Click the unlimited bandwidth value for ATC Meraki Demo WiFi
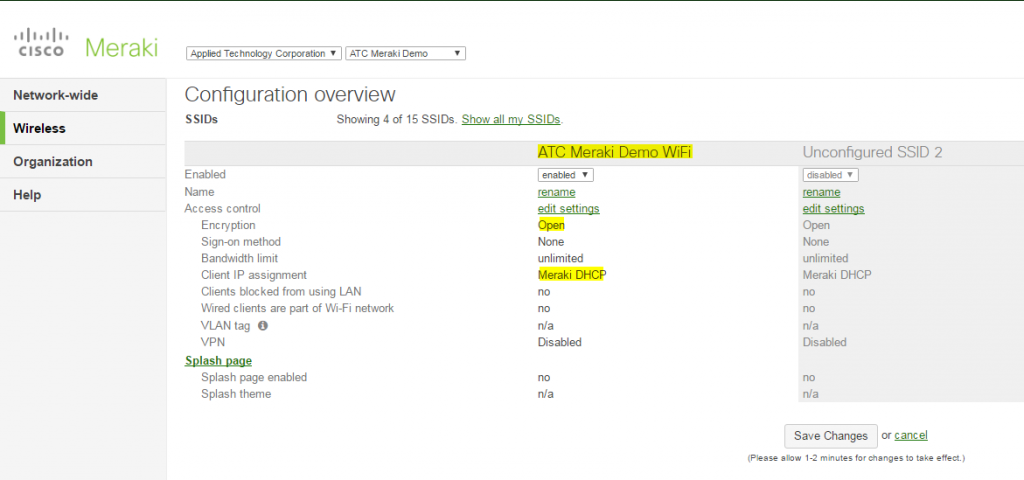Screen dimensions: 1024x480 pos(560,259)
